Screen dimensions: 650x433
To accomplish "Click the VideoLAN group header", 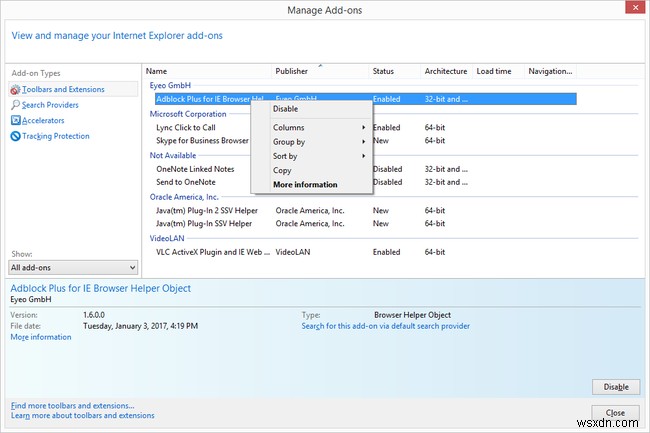I will [167, 238].
